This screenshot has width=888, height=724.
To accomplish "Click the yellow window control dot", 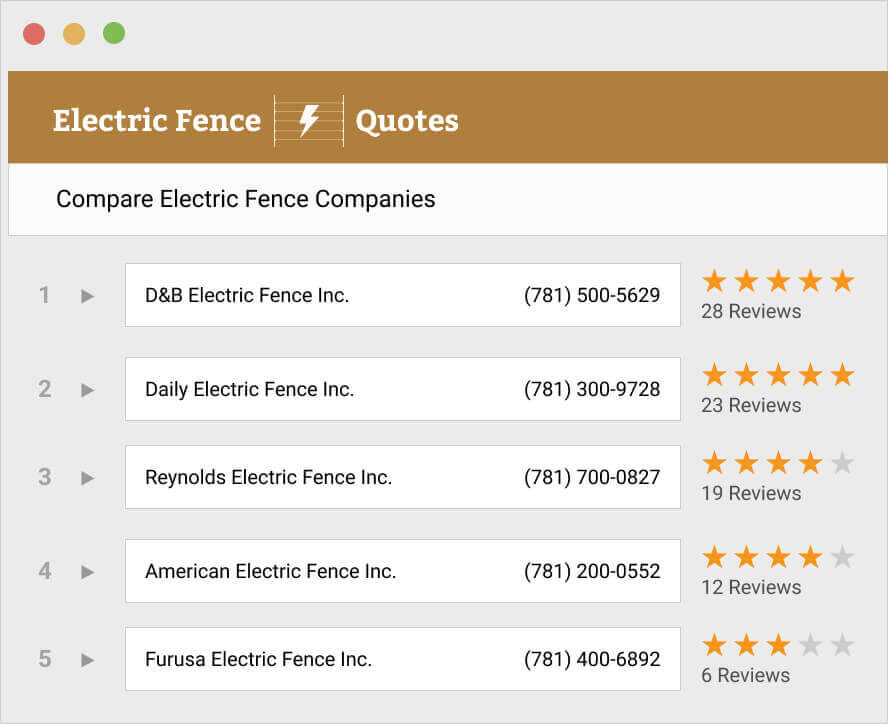I will pos(74,32).
